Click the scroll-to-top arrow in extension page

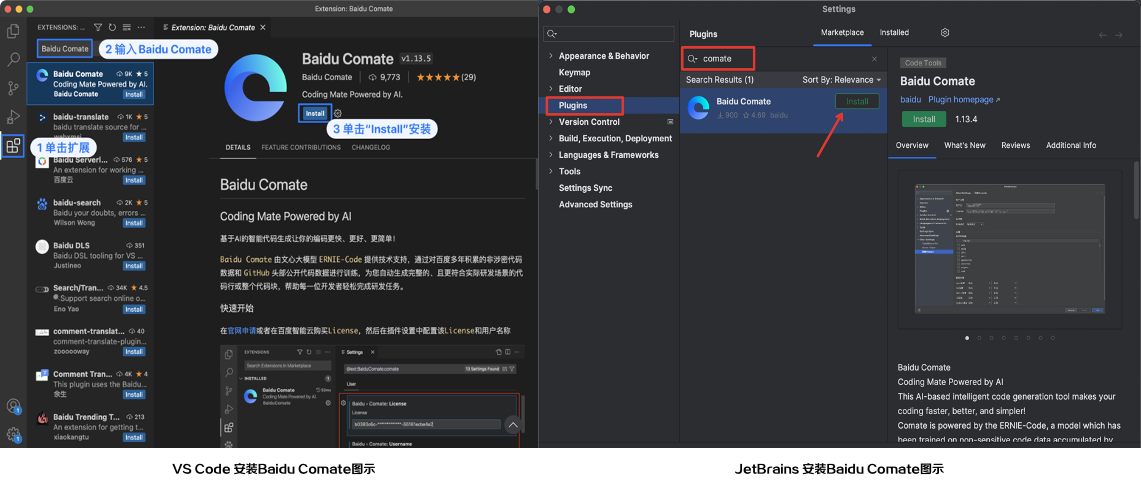(514, 425)
